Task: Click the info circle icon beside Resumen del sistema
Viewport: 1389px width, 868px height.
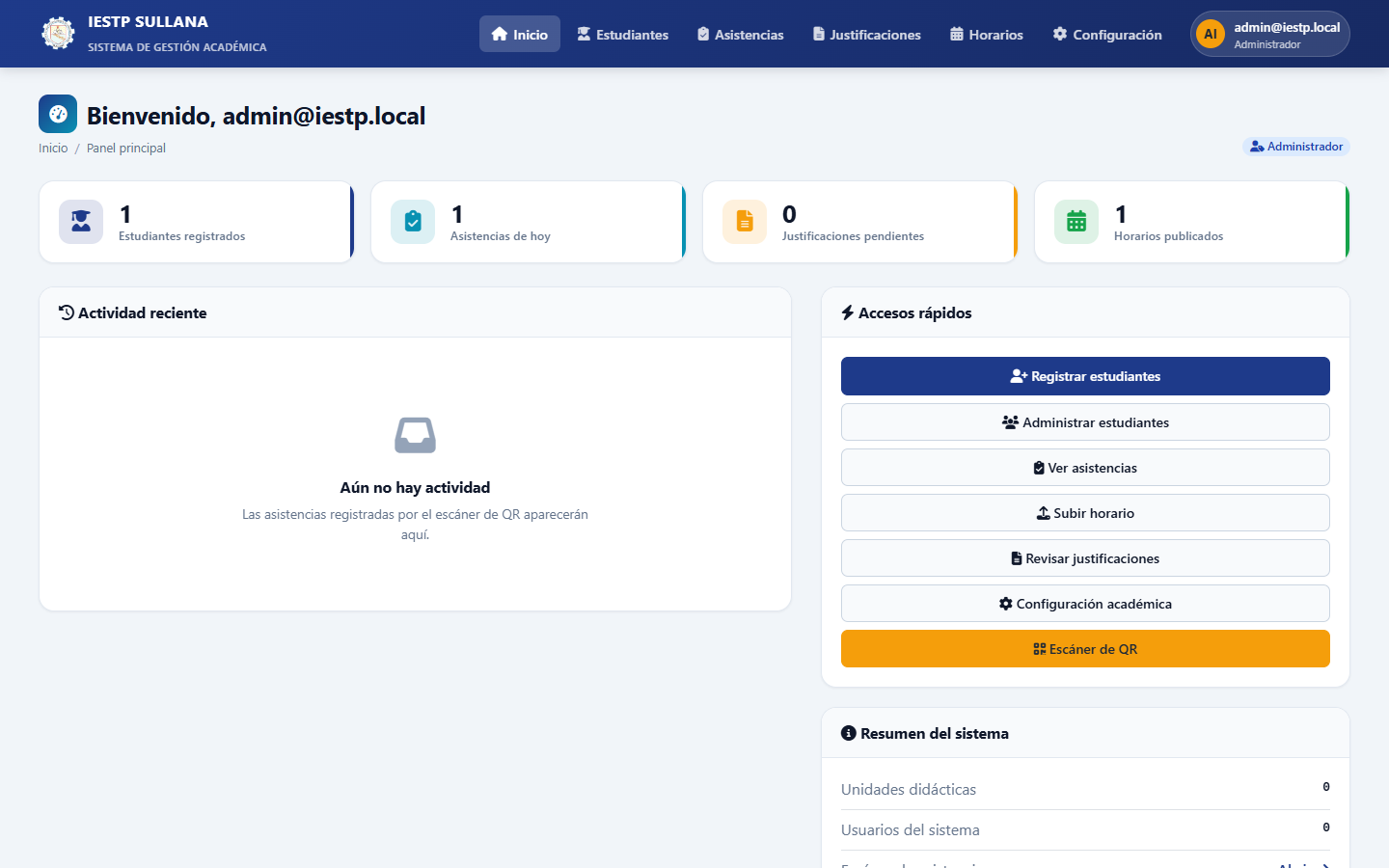Action: pos(849,733)
